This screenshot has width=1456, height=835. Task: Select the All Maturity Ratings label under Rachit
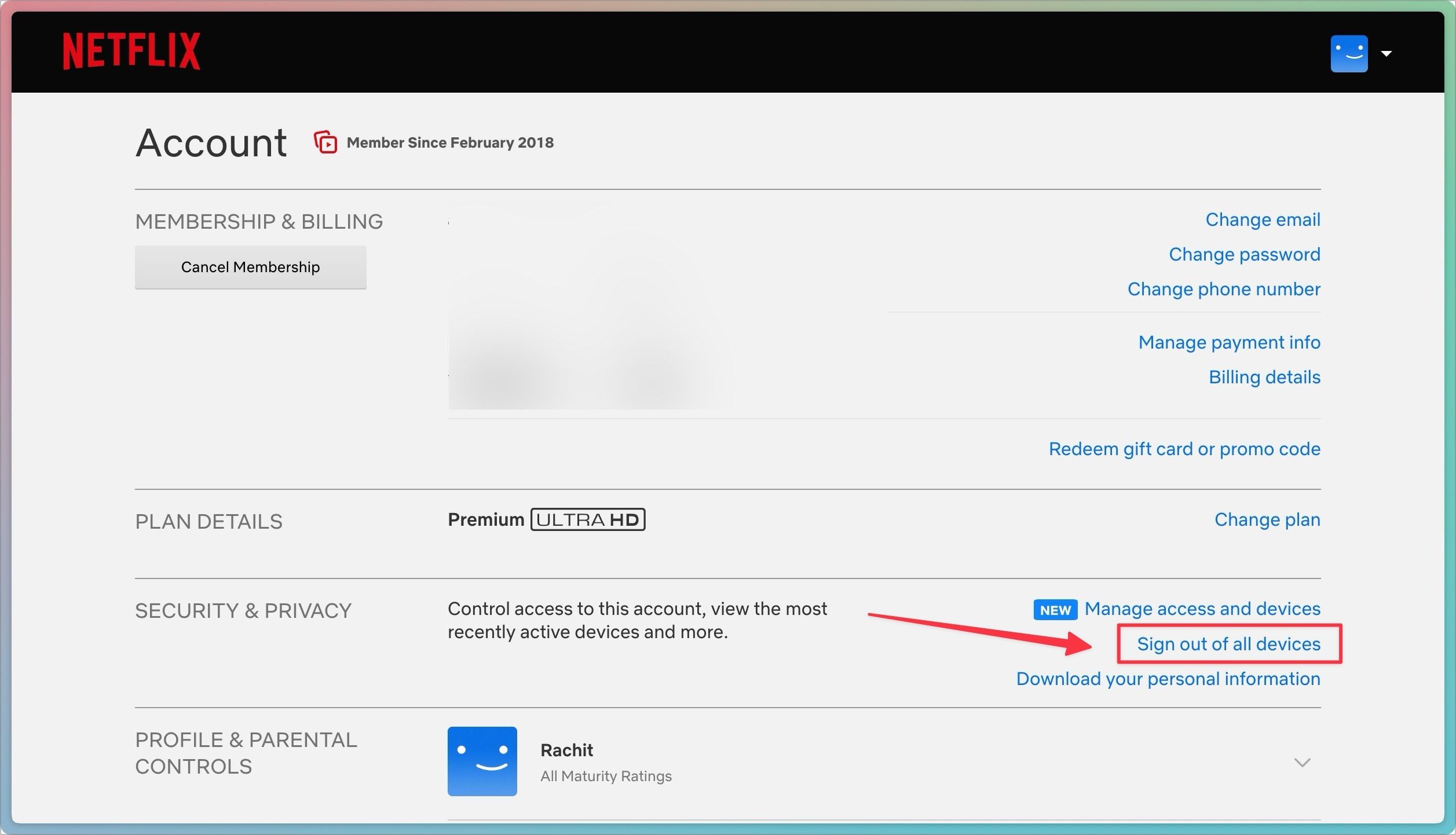pos(606,776)
